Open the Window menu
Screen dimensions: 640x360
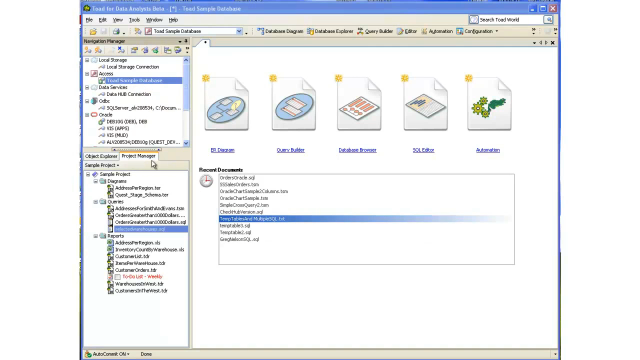(x=154, y=20)
